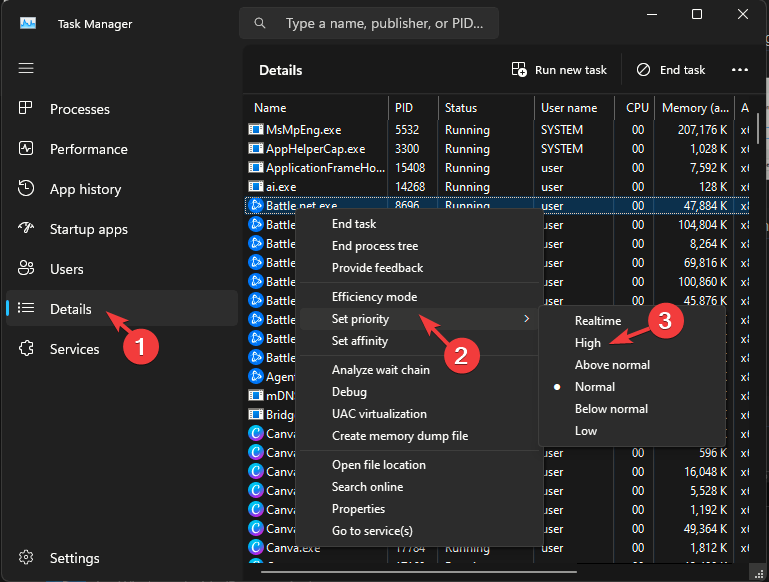
Task: Select the ApplicationFrameHost process icon
Action: tap(256, 168)
